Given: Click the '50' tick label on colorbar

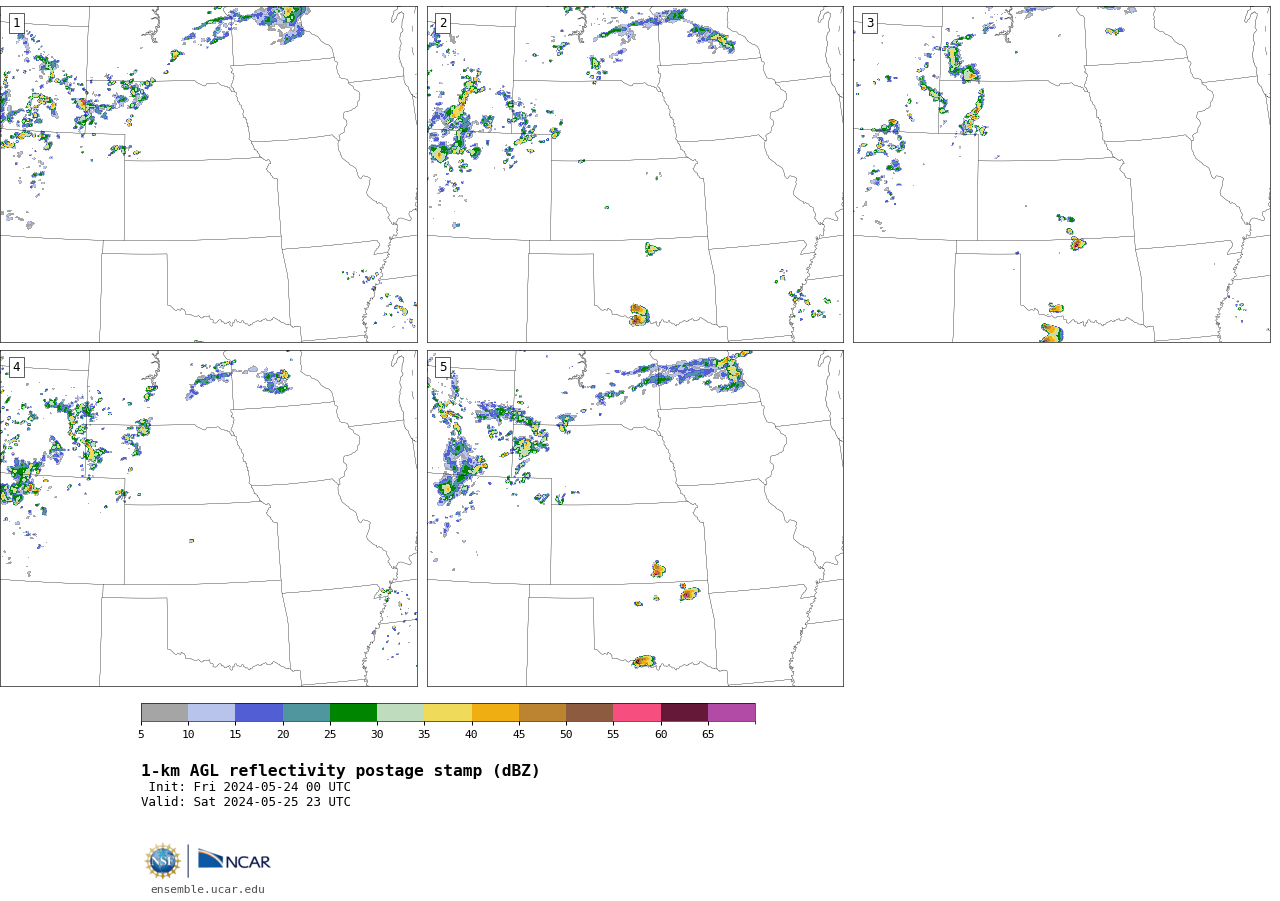Looking at the screenshot, I should [566, 735].
